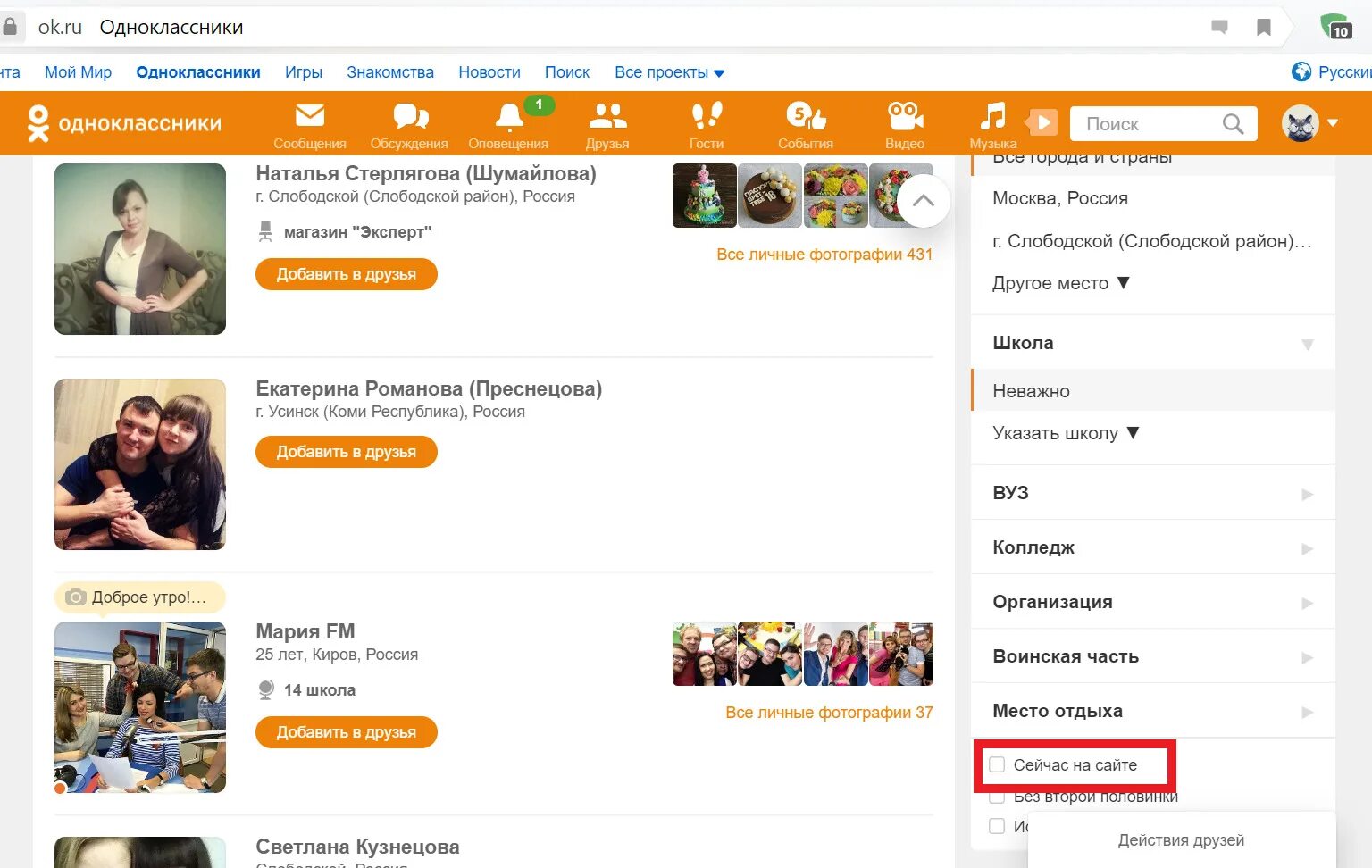Open Мария FM profile name
The width and height of the screenshot is (1372, 868).
305,631
